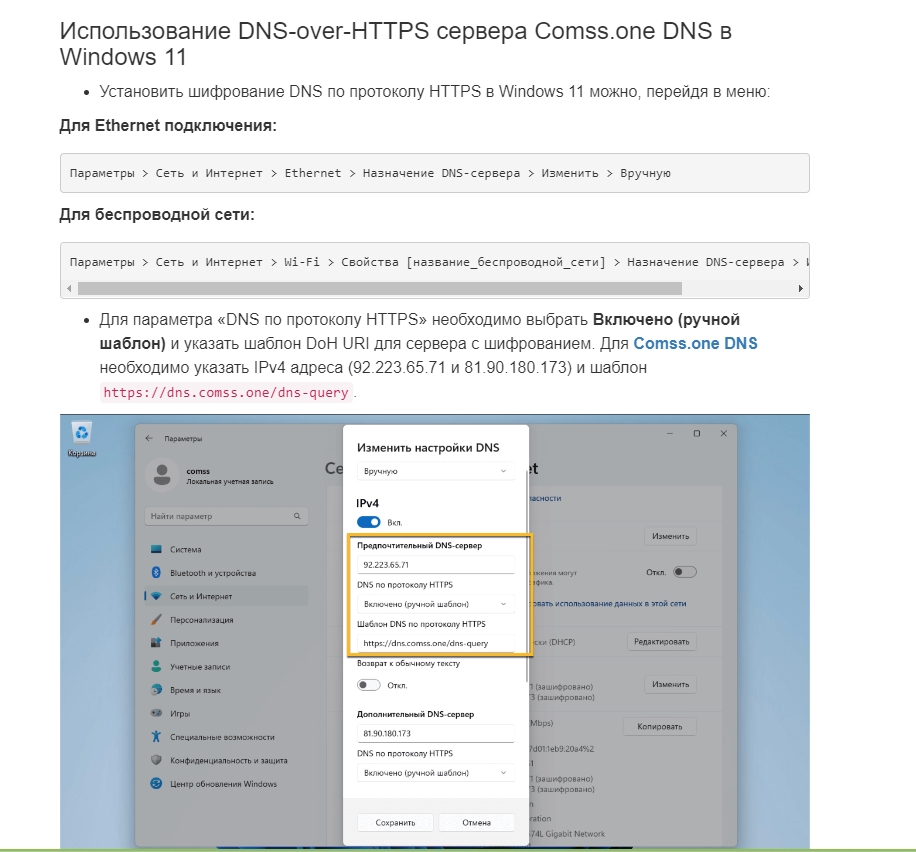Viewport: 916px width, 852px height.
Task: Toggle the IPv4 Вкл. switch
Action: tap(369, 522)
